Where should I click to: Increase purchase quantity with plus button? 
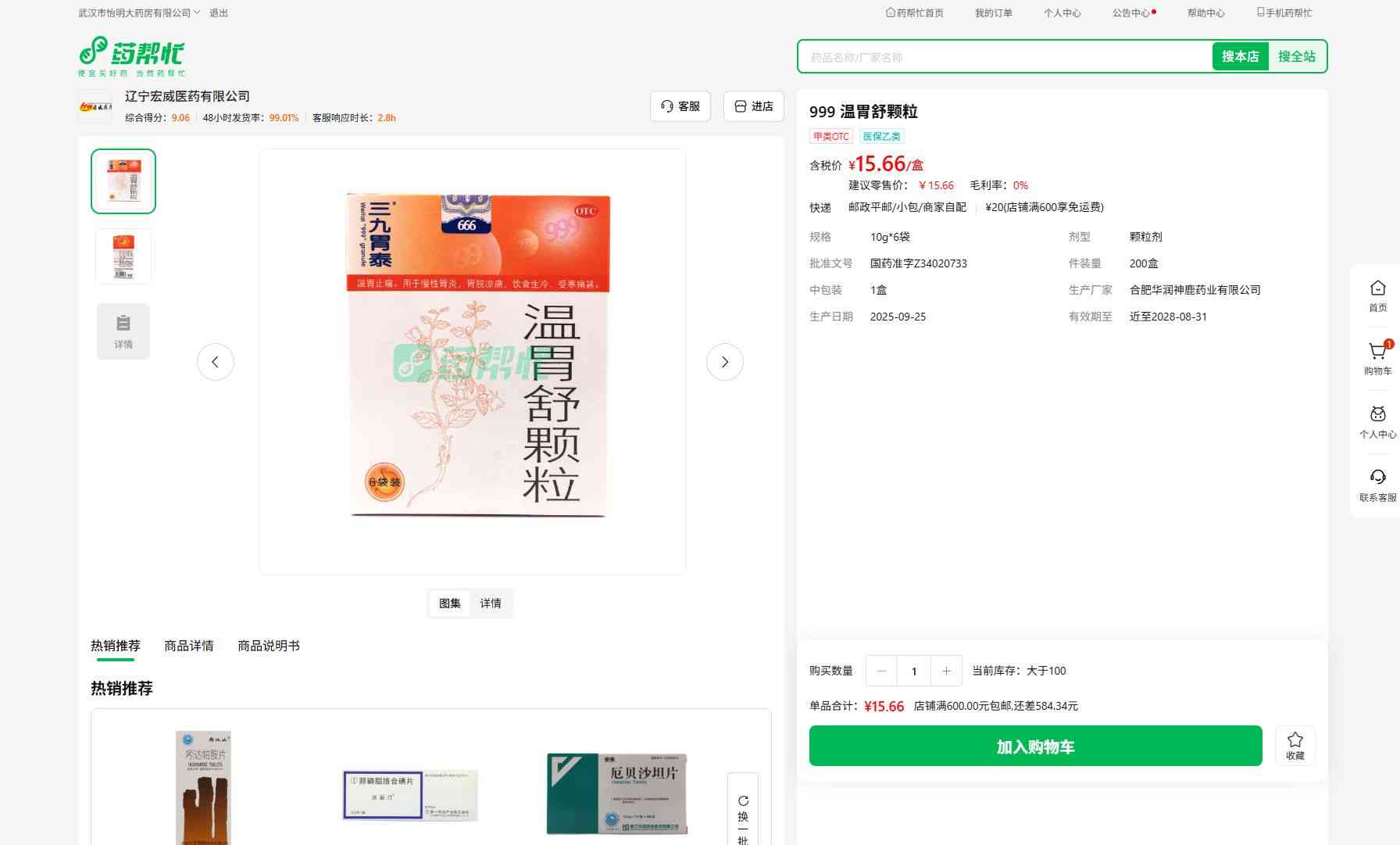click(x=946, y=671)
